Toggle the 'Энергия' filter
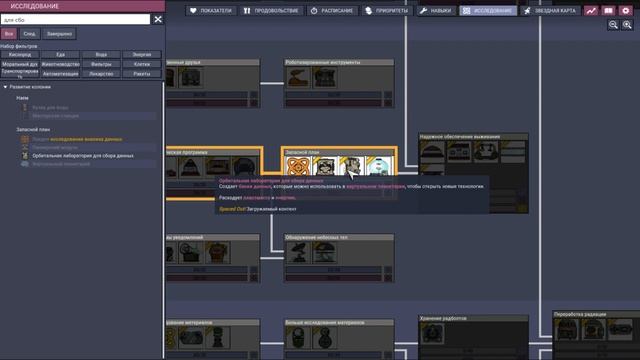 click(142, 54)
